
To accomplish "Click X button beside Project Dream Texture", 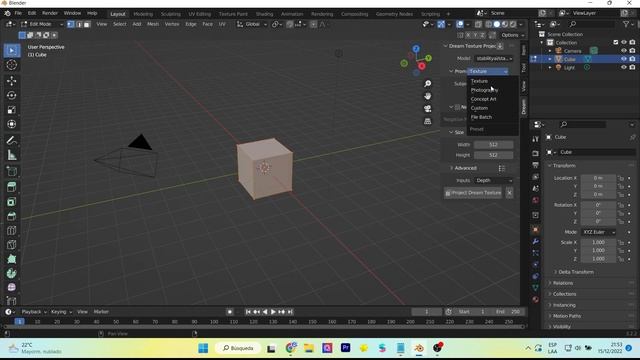I will point(509,193).
